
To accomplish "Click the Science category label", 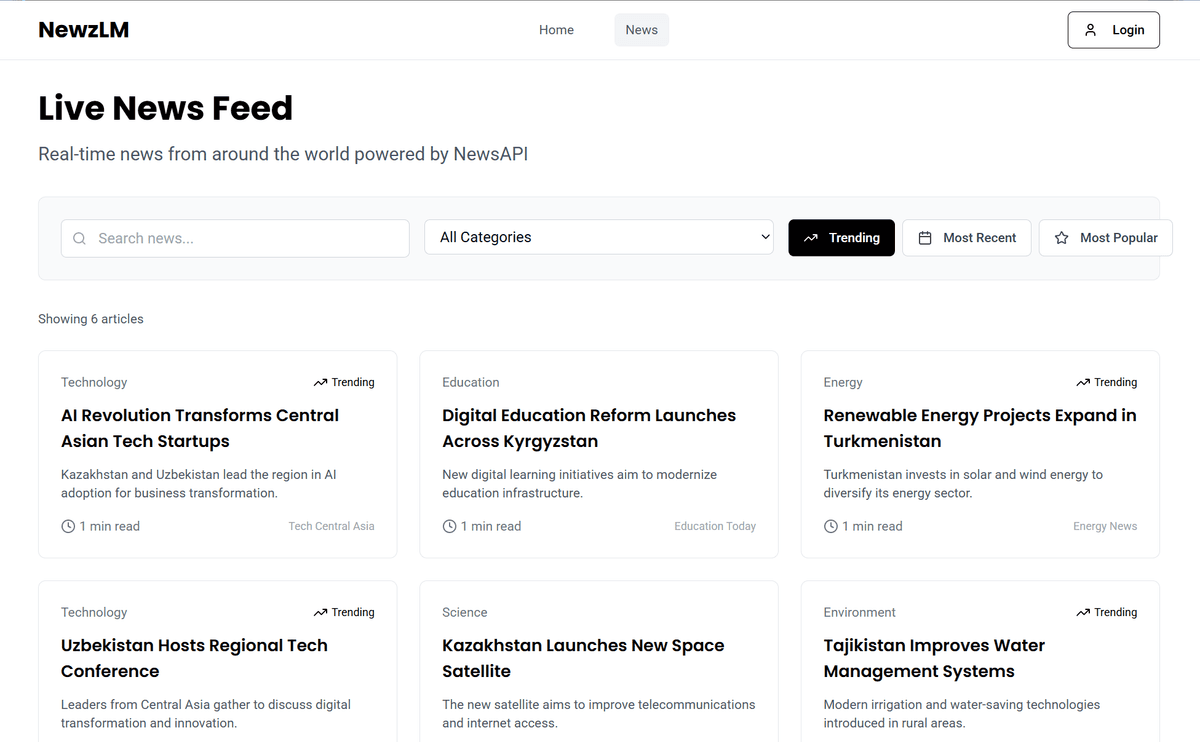I will (x=465, y=612).
